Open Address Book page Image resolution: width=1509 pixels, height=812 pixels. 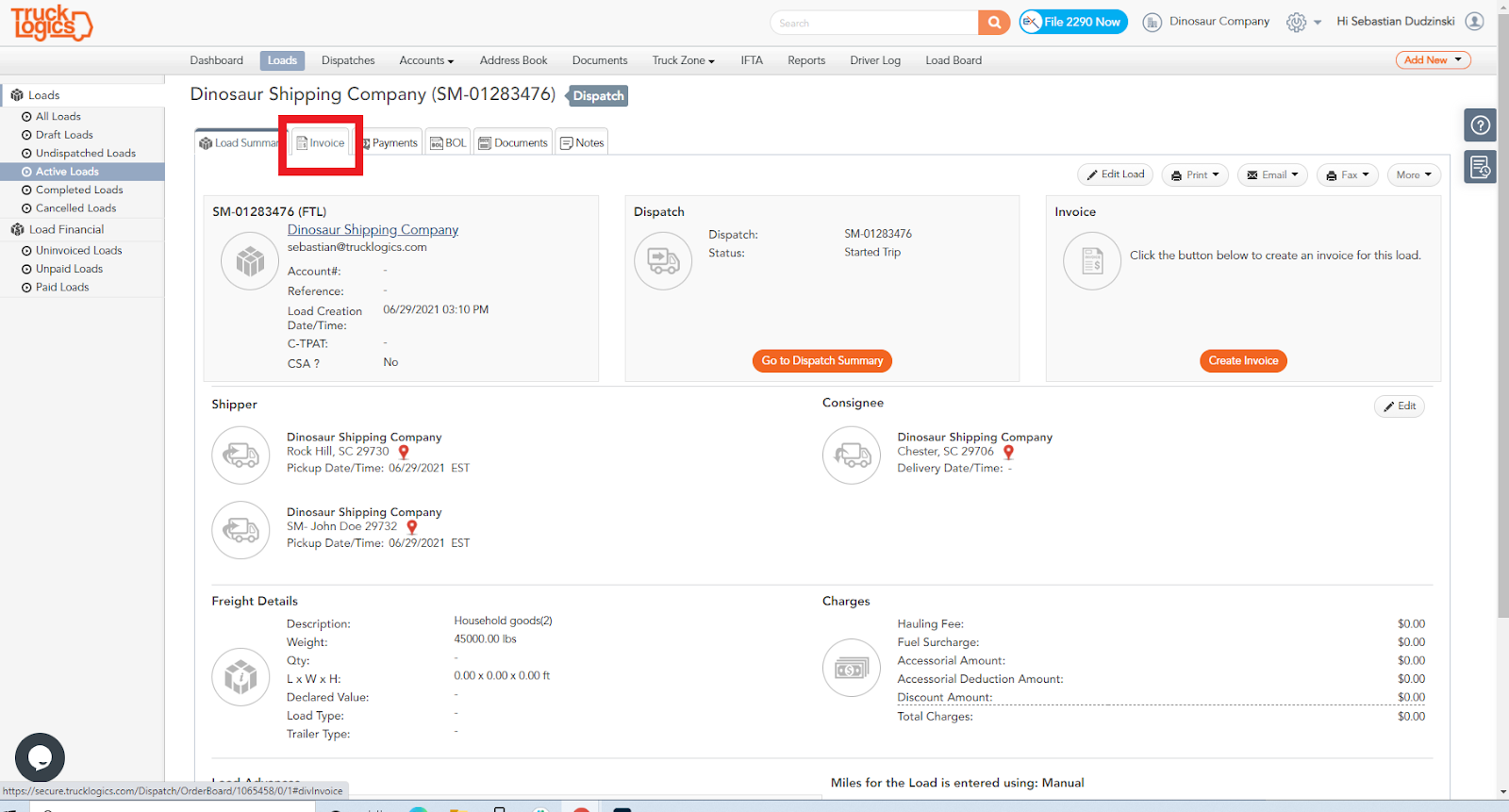(513, 60)
